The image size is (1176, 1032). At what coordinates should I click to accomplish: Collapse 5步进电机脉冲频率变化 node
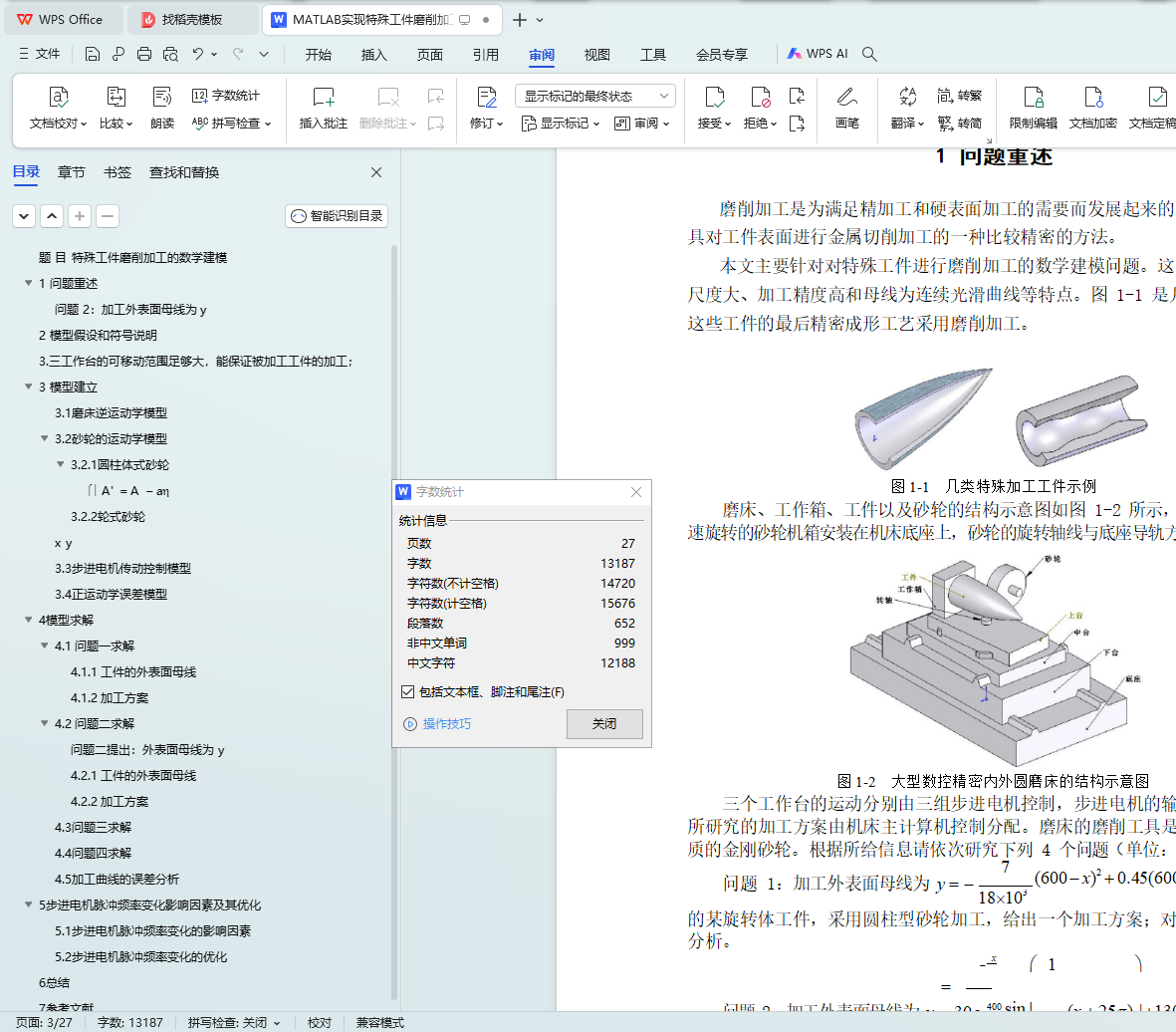point(29,905)
